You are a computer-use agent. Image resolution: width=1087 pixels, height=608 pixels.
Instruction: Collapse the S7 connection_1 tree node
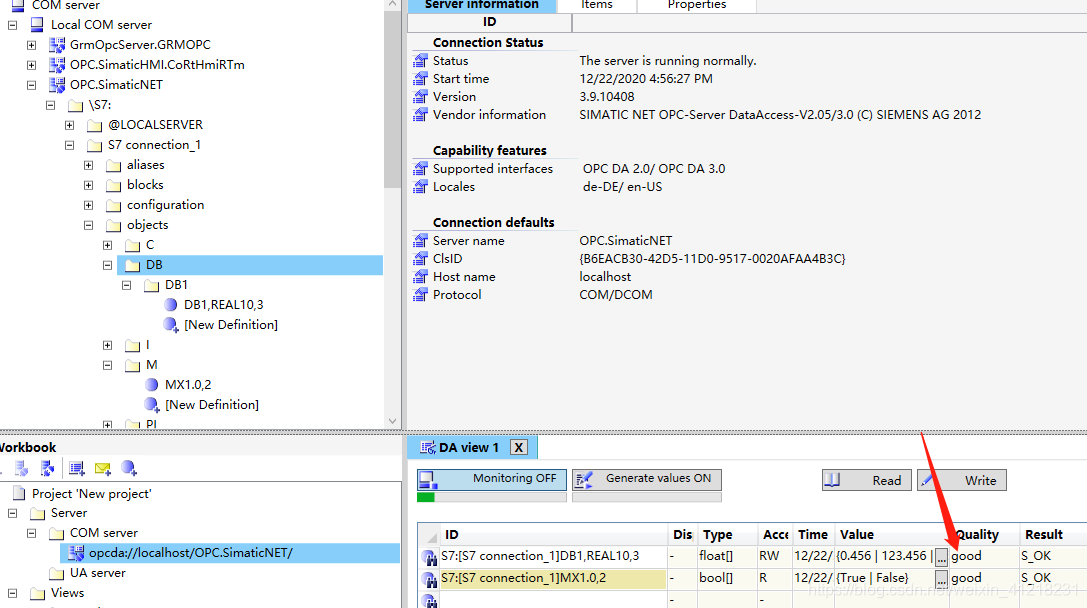point(68,144)
